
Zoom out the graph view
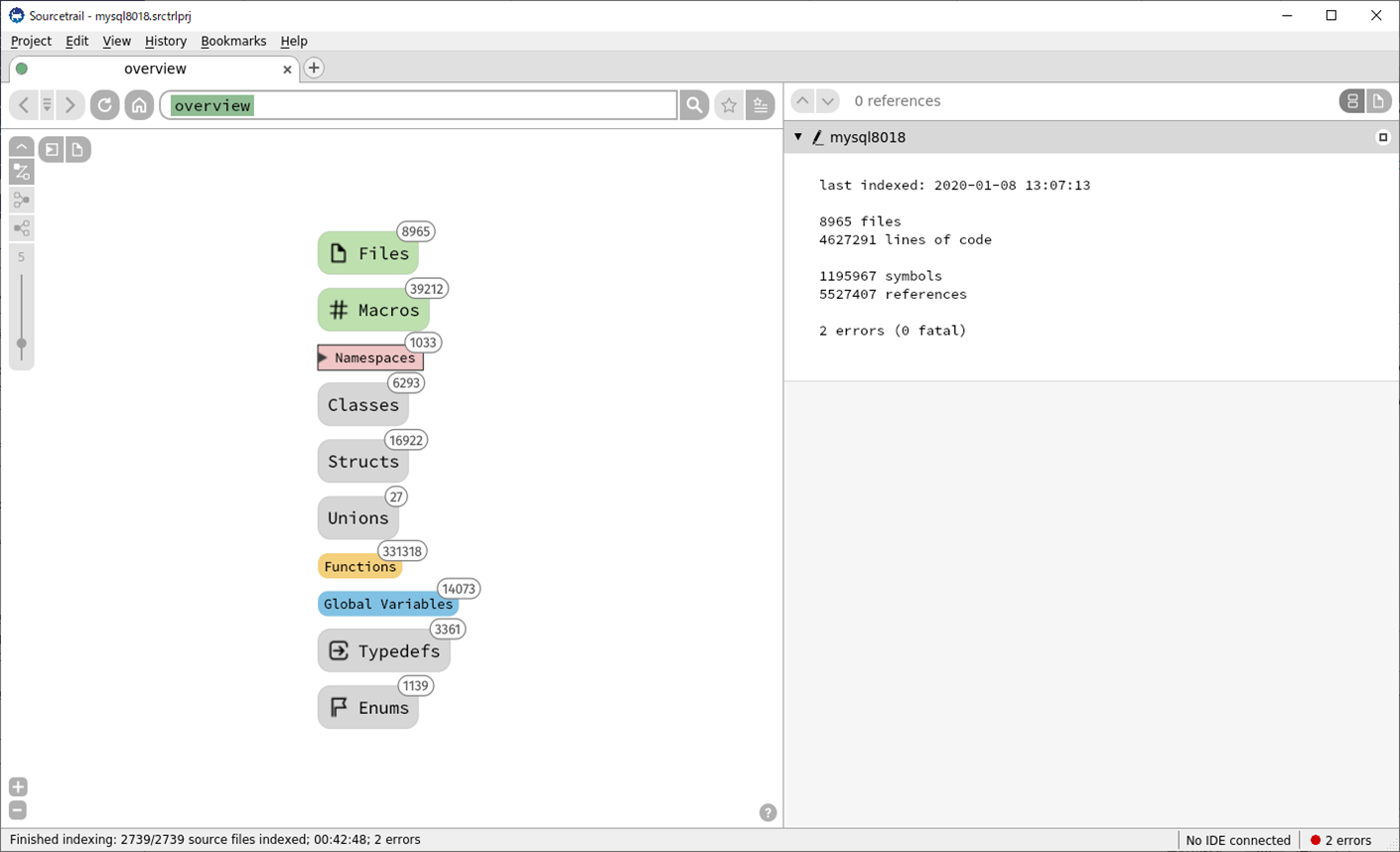[x=18, y=810]
